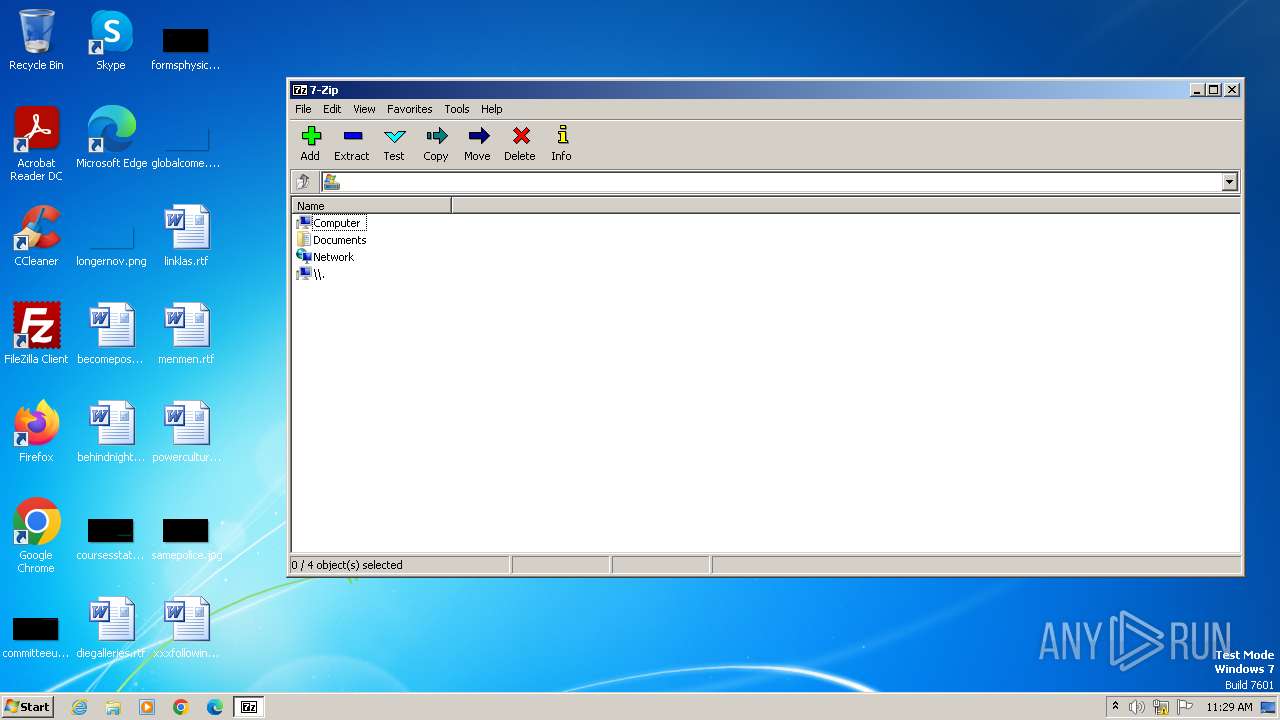Select the xxxfollowin… document on desktop
The height and width of the screenshot is (720, 1280).
(186, 628)
